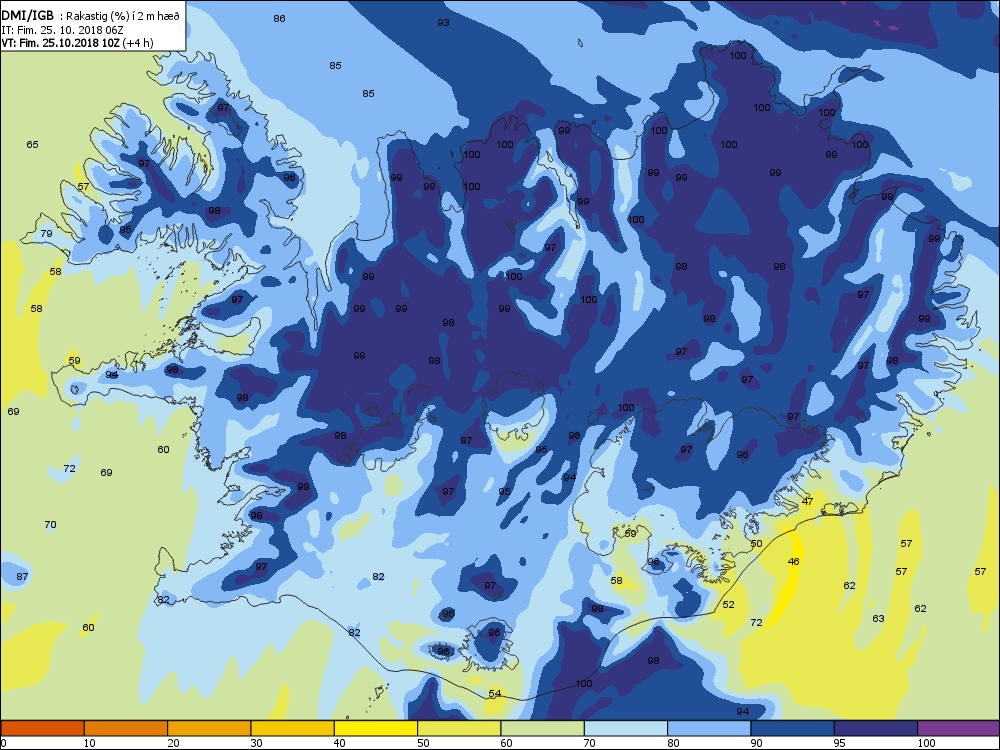Click the bright yellow 40–50 legend swatch

click(376, 728)
